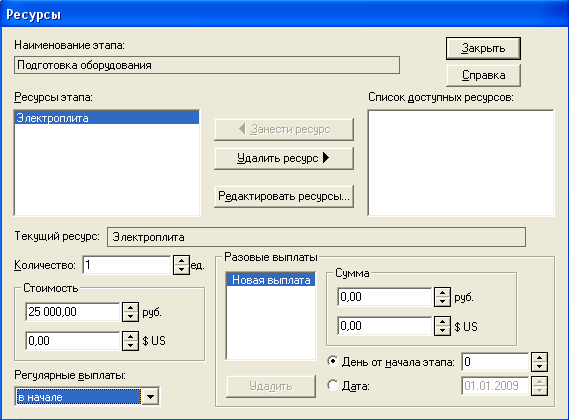Click the Закрыть button
The width and height of the screenshot is (569, 420).
483,48
